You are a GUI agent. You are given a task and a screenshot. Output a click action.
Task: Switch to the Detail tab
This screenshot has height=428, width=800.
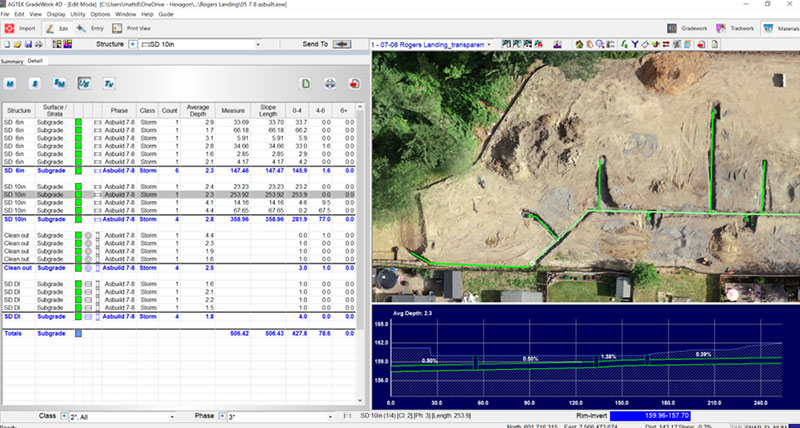pos(35,61)
